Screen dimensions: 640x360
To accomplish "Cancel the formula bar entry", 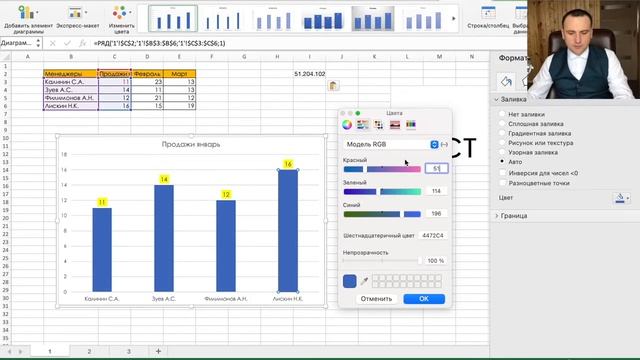I will pyautogui.click(x=53, y=43).
